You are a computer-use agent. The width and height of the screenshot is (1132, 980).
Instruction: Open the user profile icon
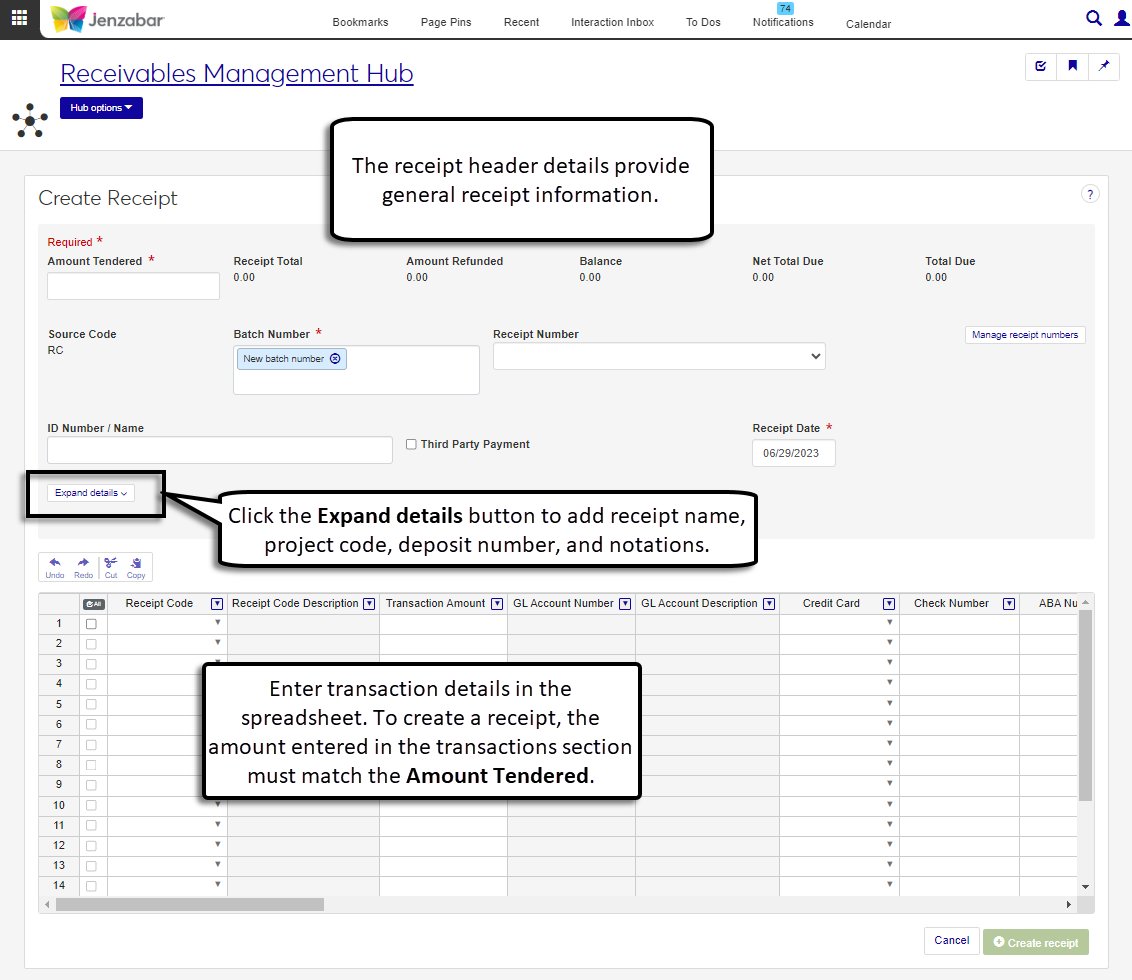point(1121,18)
